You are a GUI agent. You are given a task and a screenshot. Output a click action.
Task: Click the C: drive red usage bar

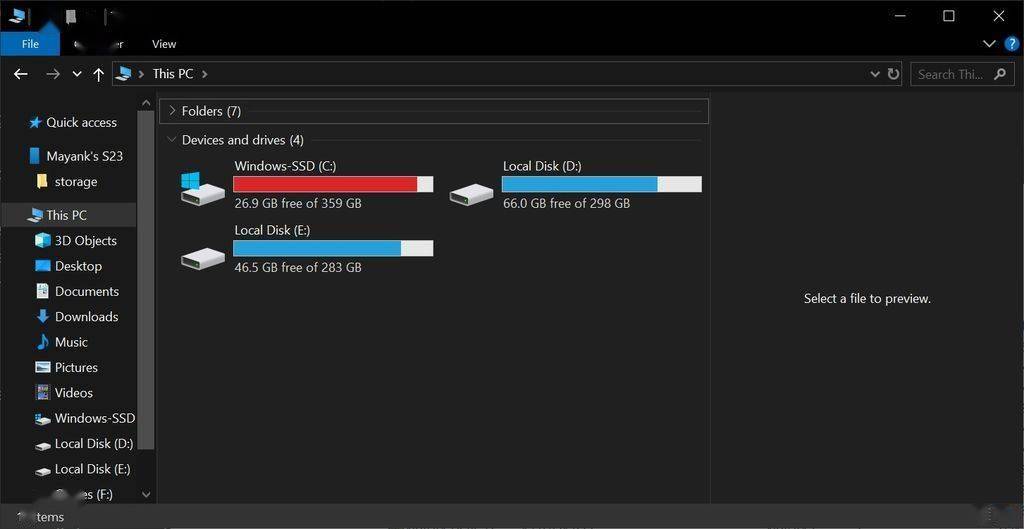[x=325, y=184]
